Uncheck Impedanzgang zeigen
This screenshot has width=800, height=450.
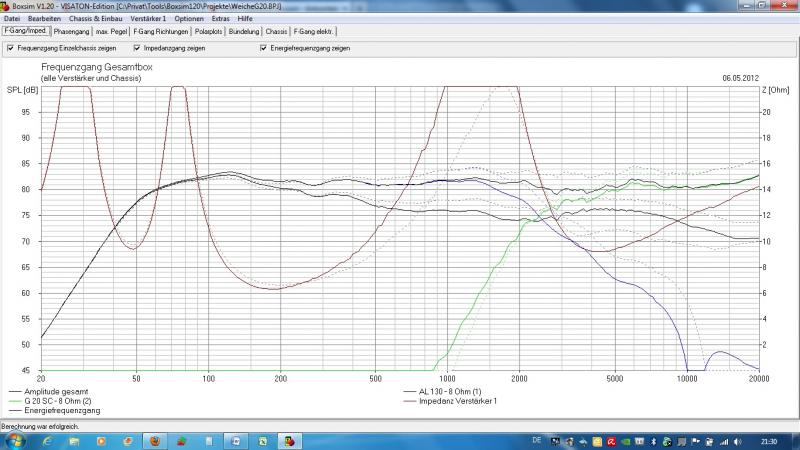(x=137, y=47)
